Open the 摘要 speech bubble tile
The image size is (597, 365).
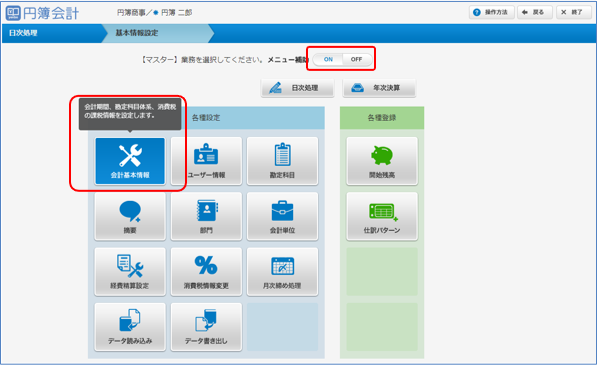[130, 216]
